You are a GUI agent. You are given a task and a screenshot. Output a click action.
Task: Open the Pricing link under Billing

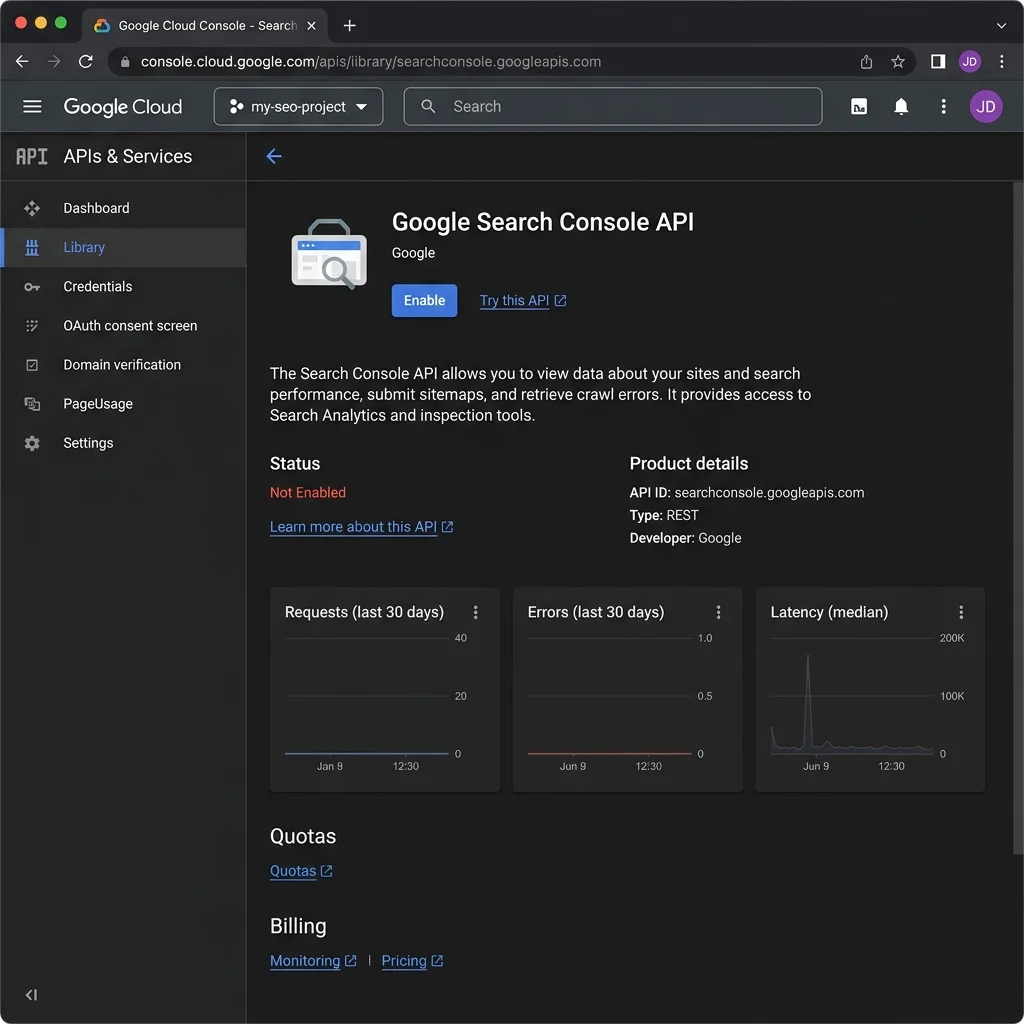tap(412, 961)
